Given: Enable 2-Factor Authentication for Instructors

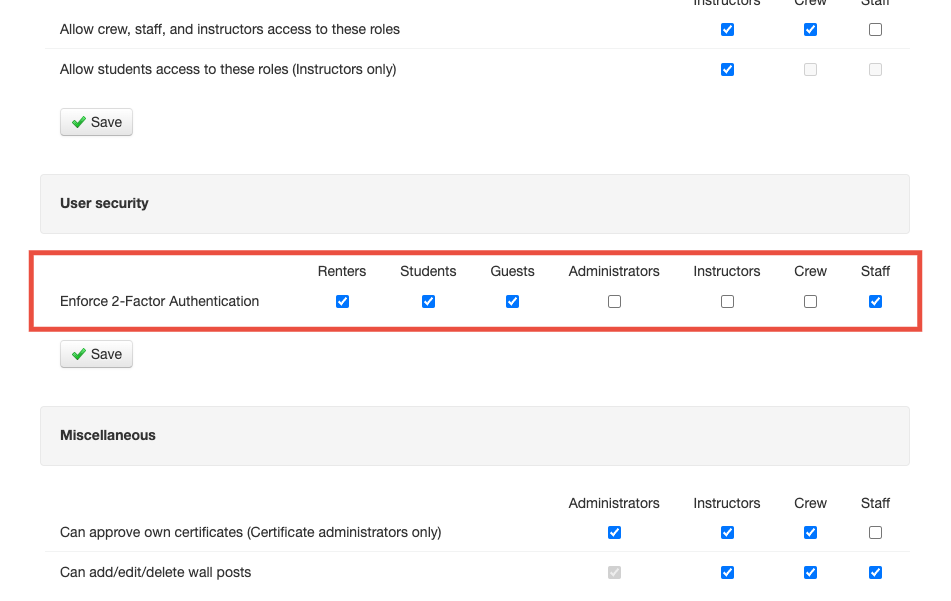Looking at the screenshot, I should [727, 301].
